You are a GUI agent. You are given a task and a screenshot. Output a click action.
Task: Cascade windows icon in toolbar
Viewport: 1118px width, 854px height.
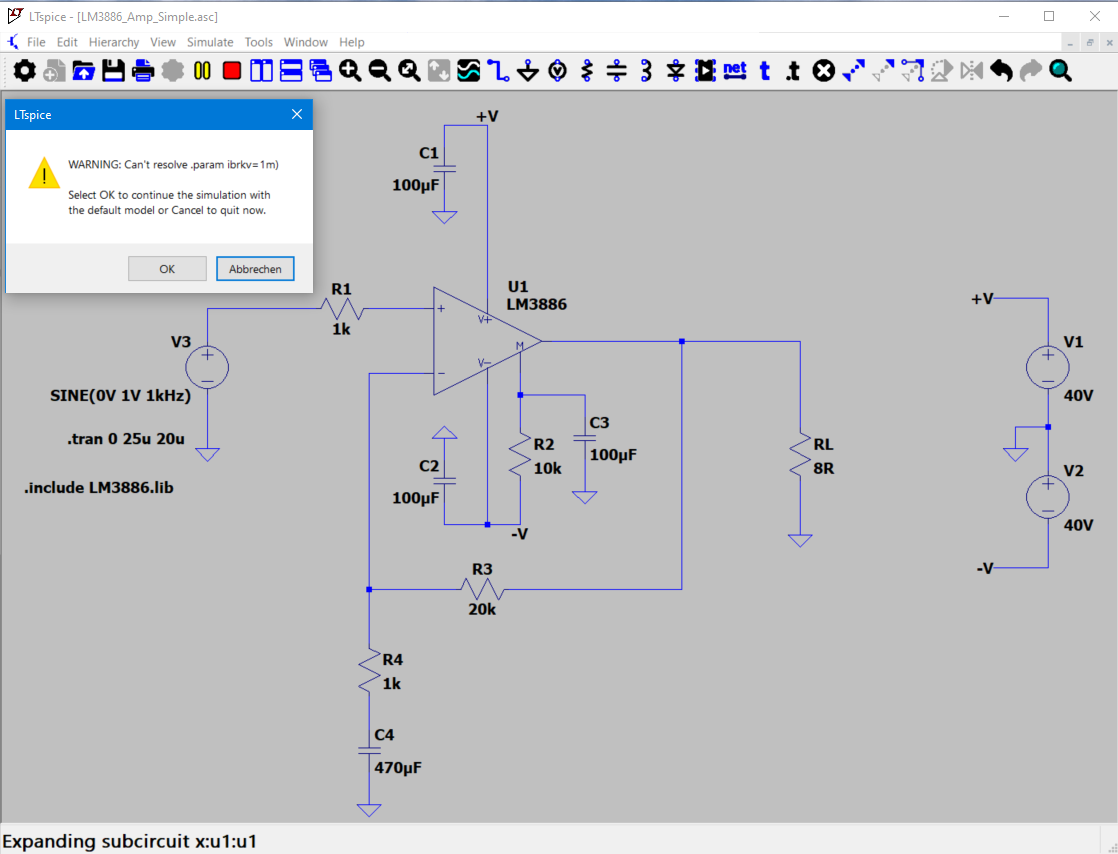pyautogui.click(x=321, y=71)
